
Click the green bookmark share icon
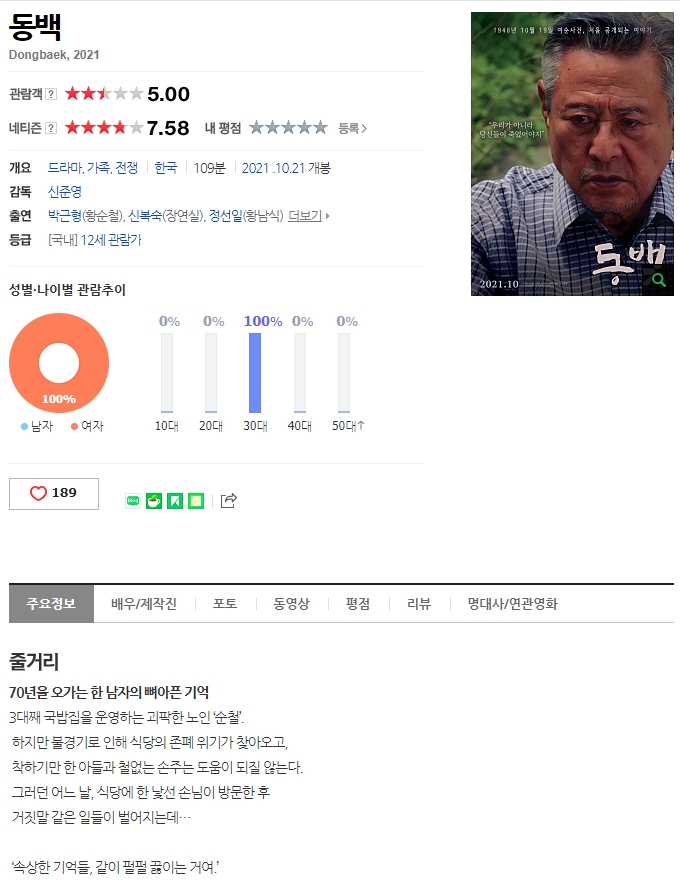pos(175,501)
